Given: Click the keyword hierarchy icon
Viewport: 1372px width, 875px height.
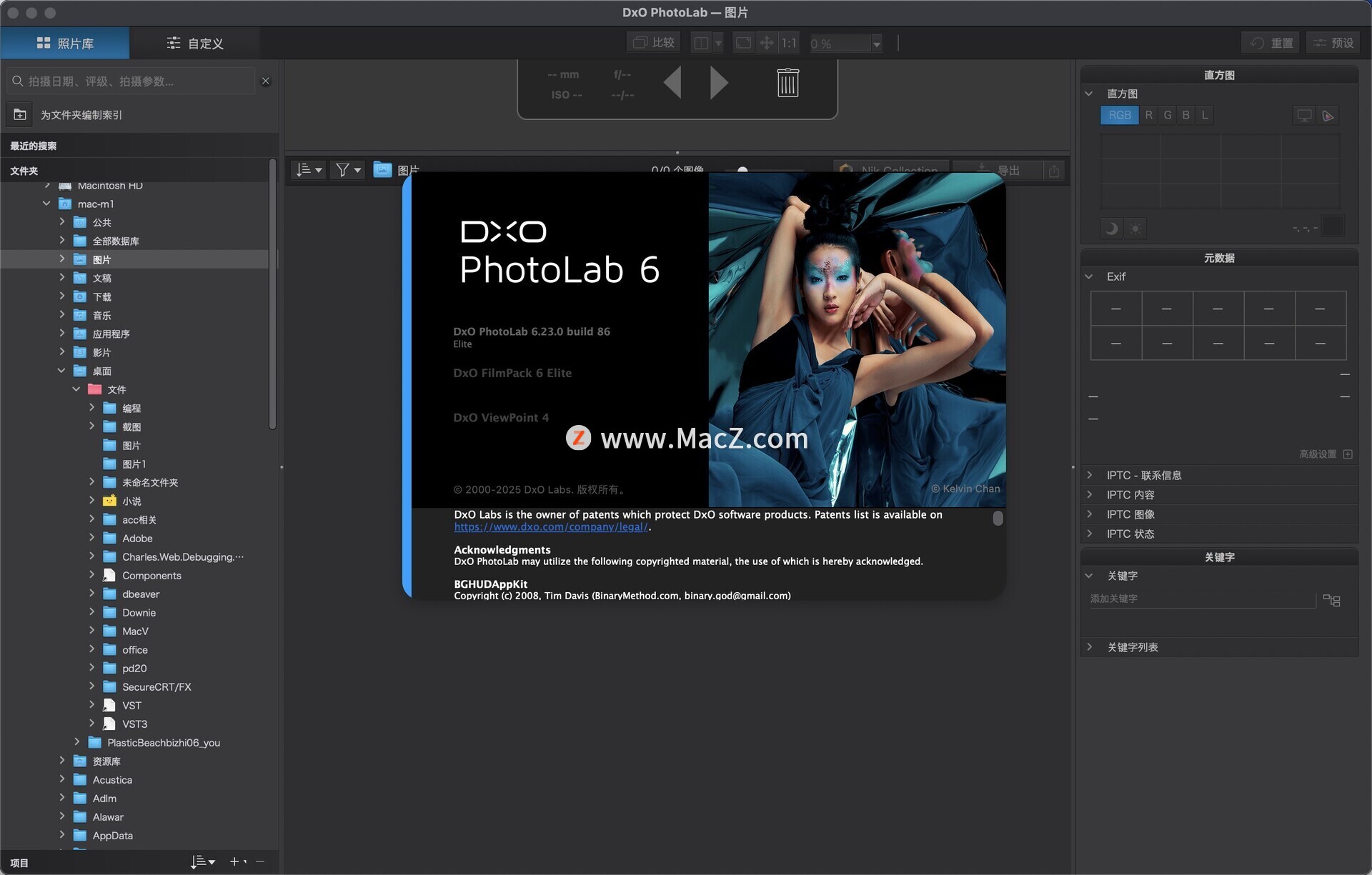Looking at the screenshot, I should (1331, 600).
